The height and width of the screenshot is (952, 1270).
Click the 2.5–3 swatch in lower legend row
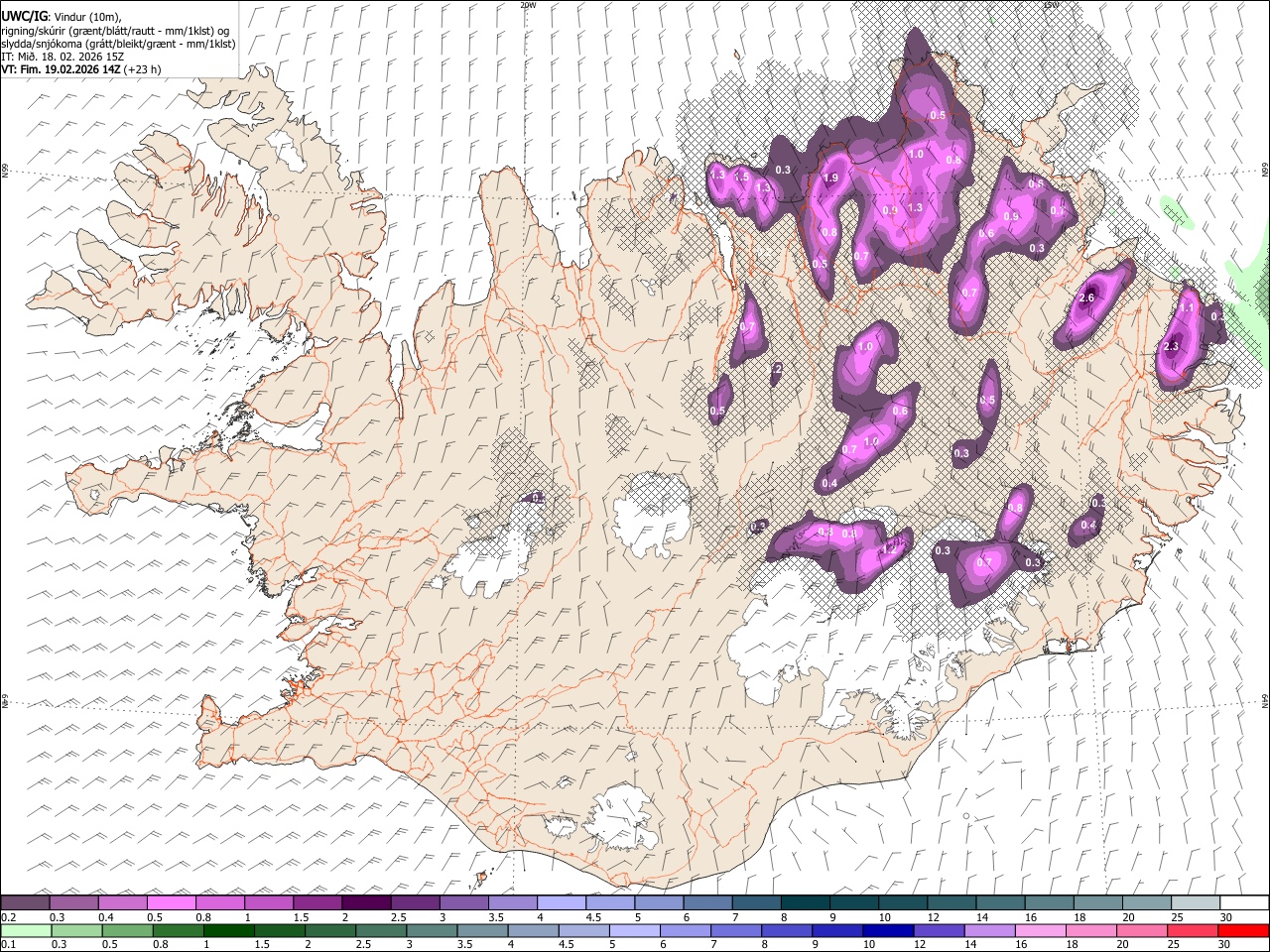point(381,931)
